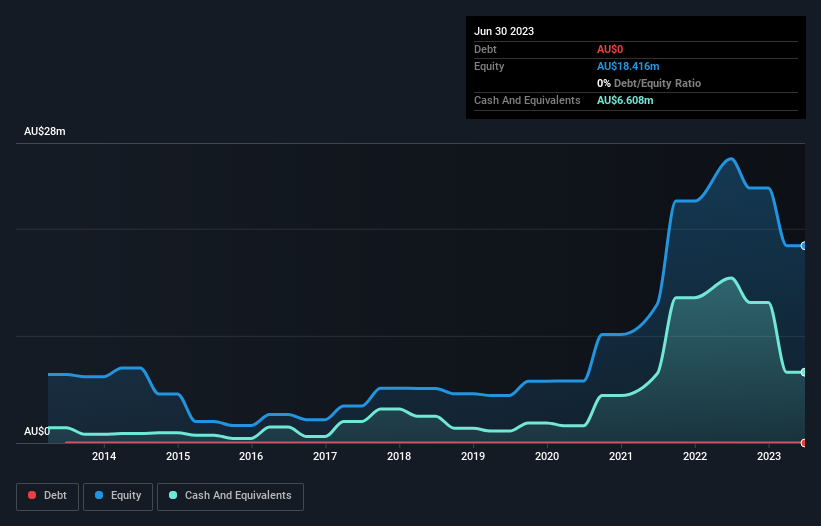
Task: Click Cash And Equivalents label in tooltip
Action: pyautogui.click(x=527, y=100)
